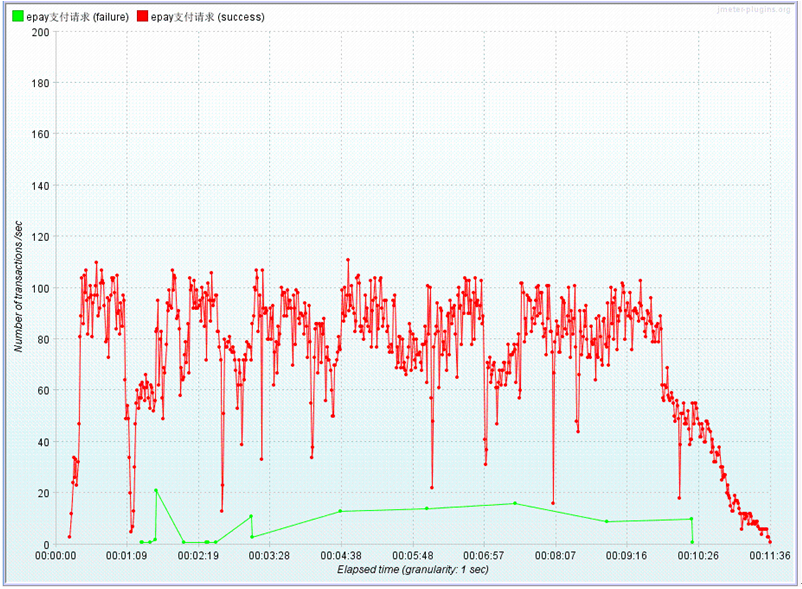The height and width of the screenshot is (589, 802).
Task: Click the green failure legend swatch
Action: click(x=17, y=16)
